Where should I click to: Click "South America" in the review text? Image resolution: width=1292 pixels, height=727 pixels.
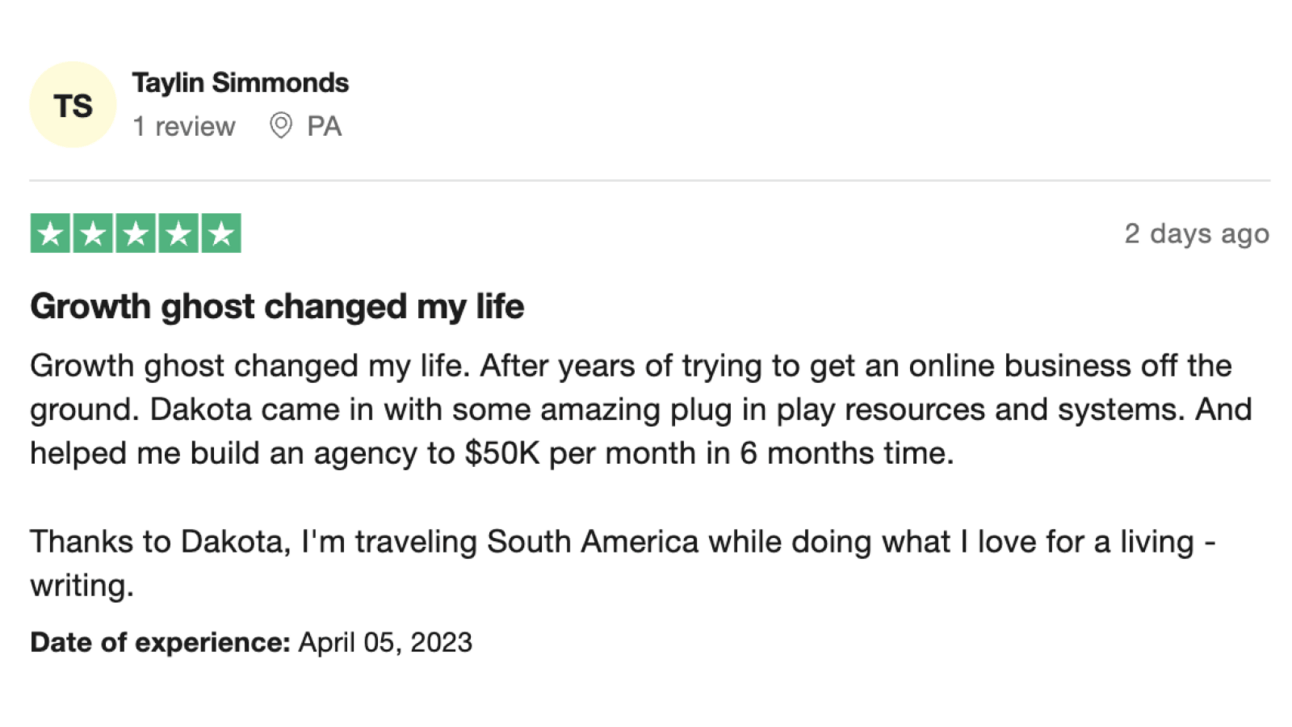click(x=593, y=542)
